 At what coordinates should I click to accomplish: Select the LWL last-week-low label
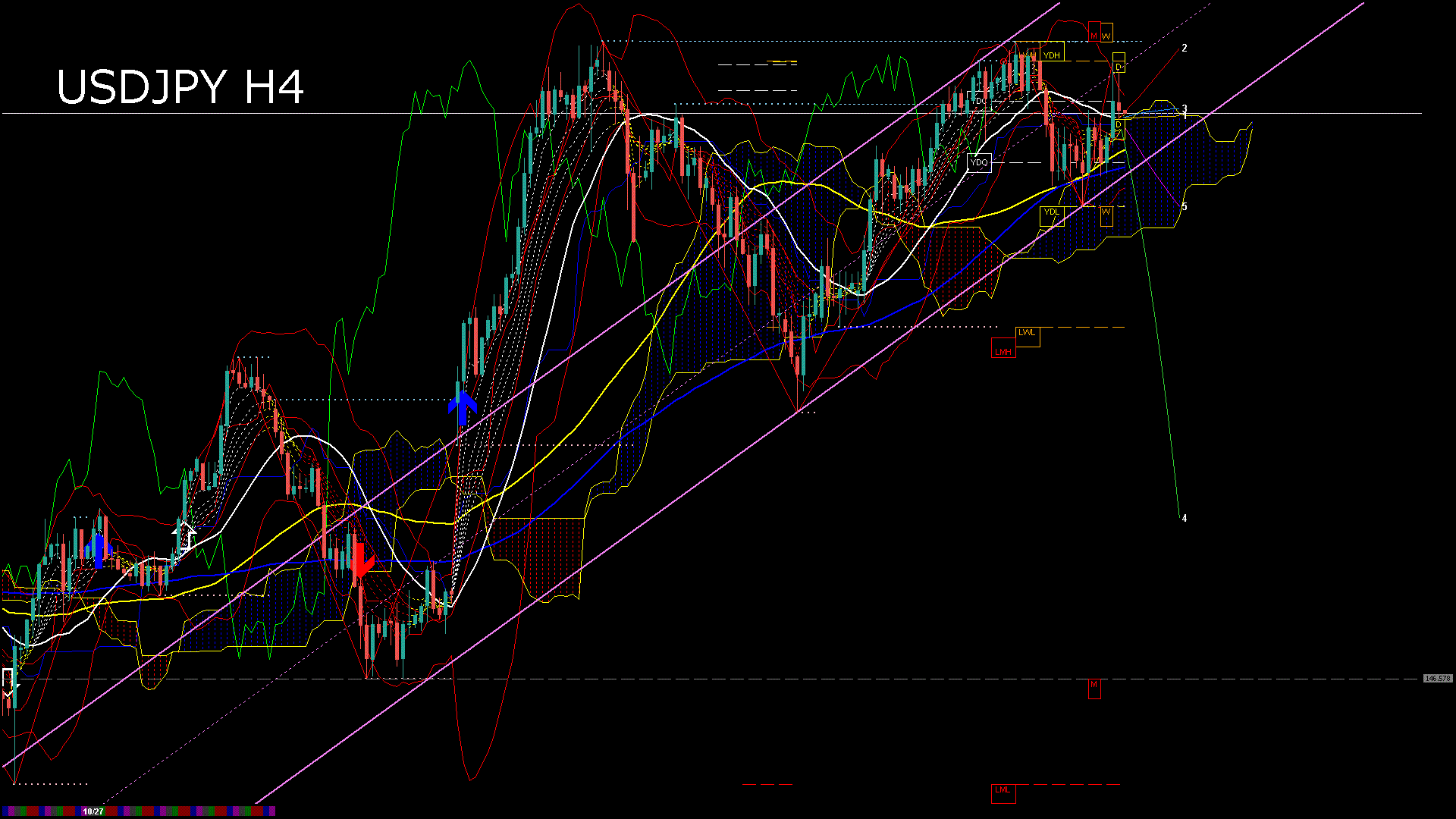tap(1027, 331)
